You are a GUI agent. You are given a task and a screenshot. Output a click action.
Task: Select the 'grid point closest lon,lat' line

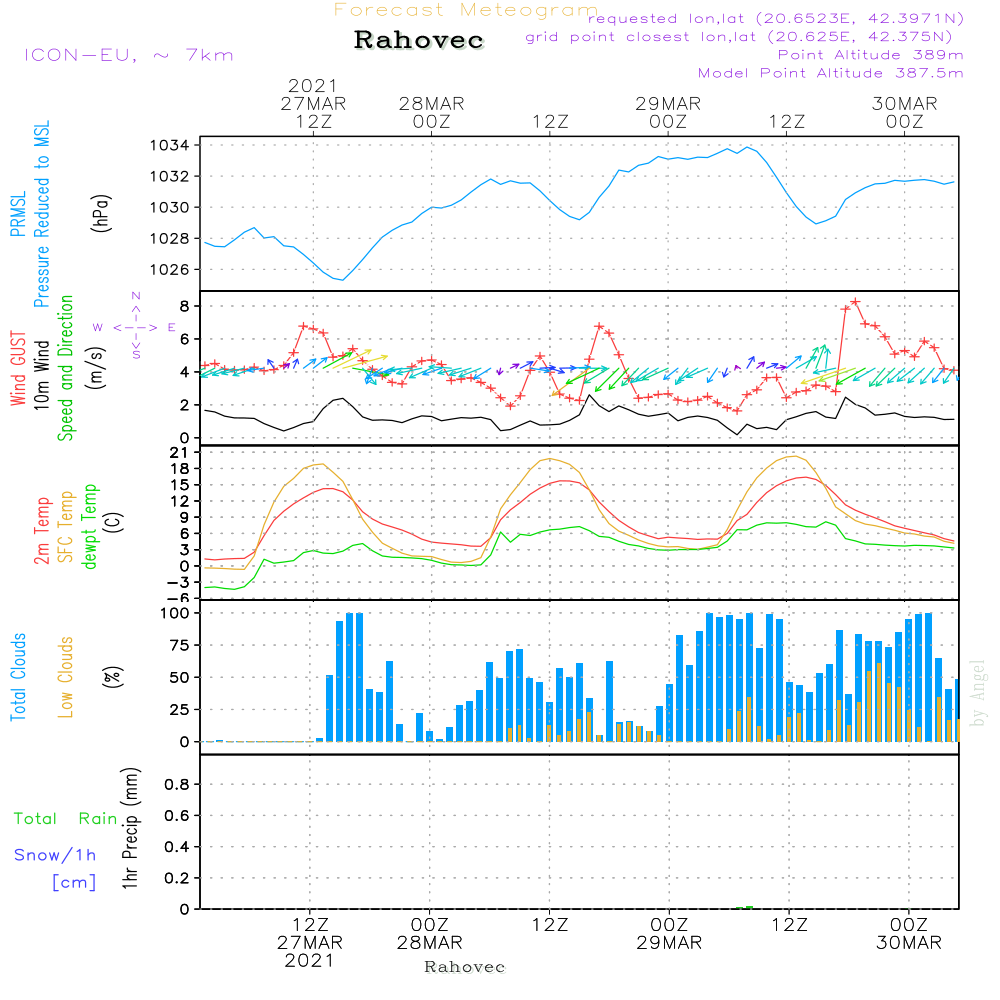pos(739,37)
